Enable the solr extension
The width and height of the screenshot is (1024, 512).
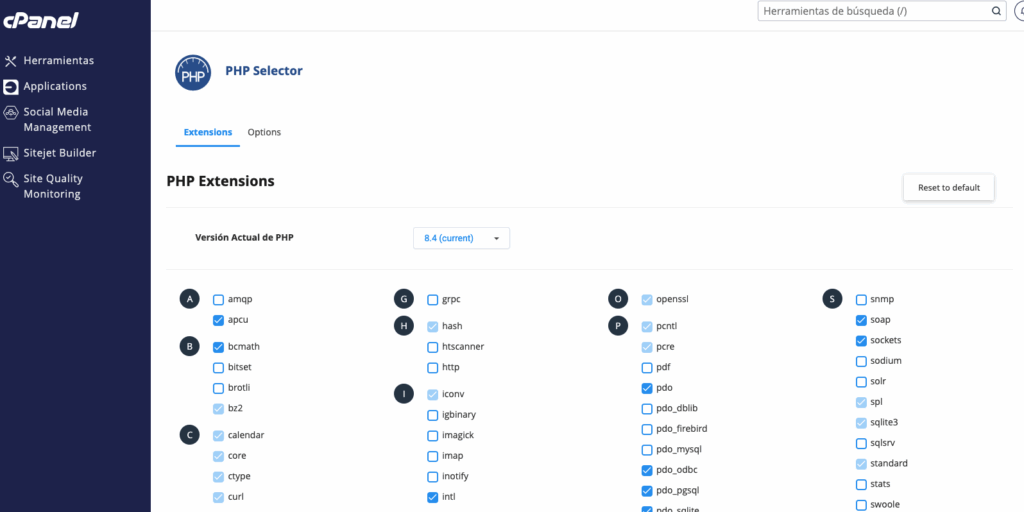(x=861, y=381)
